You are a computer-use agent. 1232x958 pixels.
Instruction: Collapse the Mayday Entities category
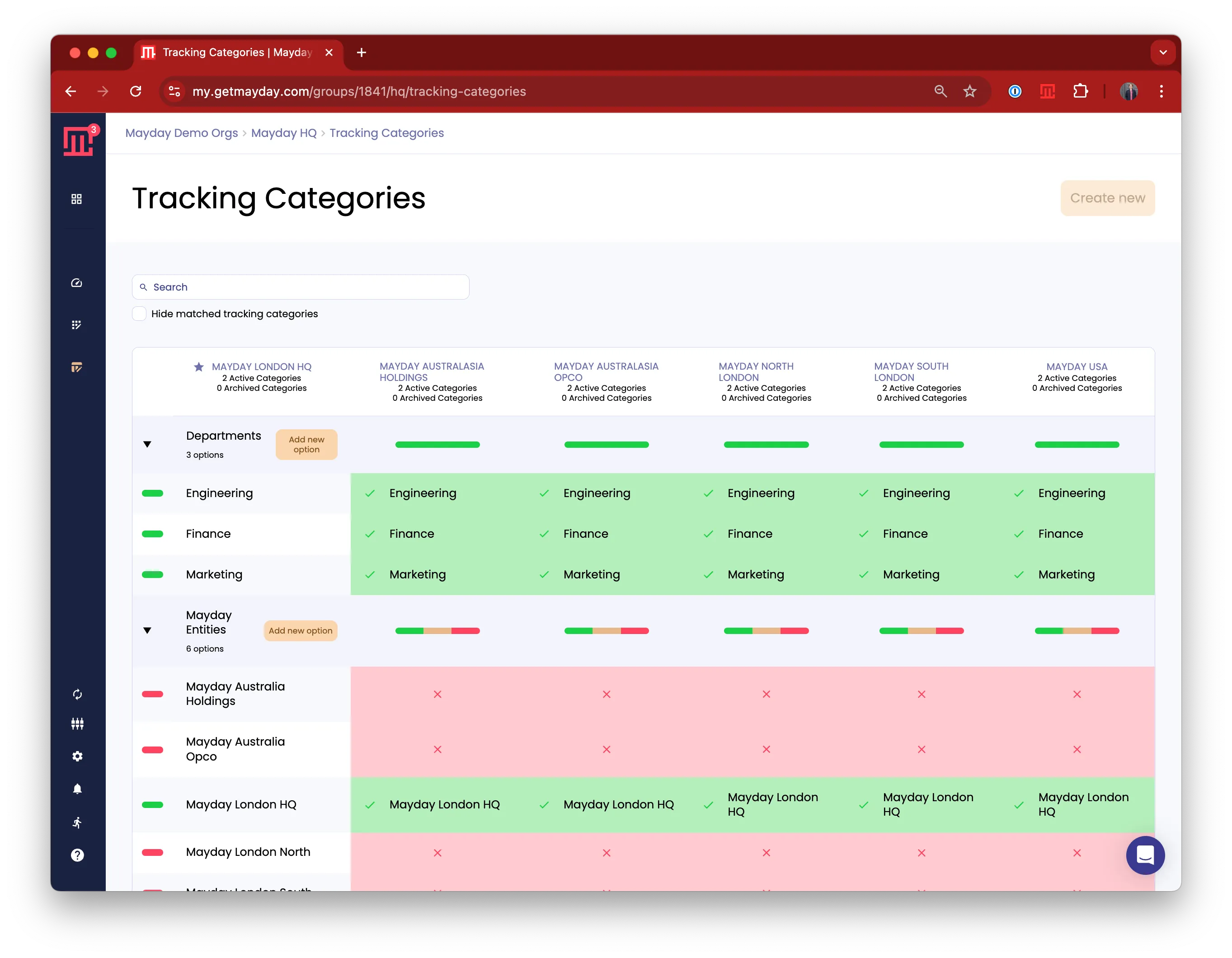(147, 631)
